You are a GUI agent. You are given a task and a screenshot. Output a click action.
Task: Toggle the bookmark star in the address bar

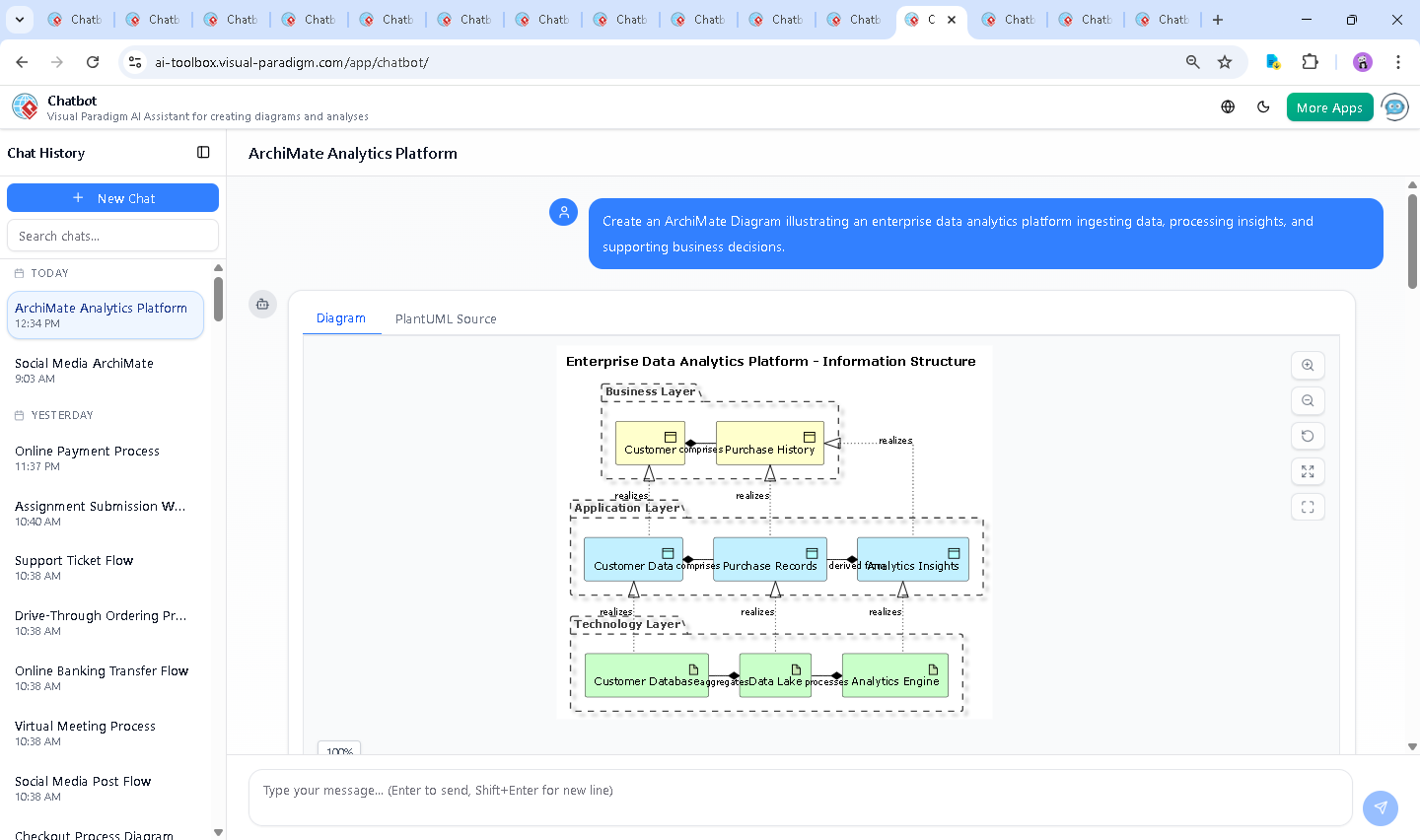[x=1224, y=61]
